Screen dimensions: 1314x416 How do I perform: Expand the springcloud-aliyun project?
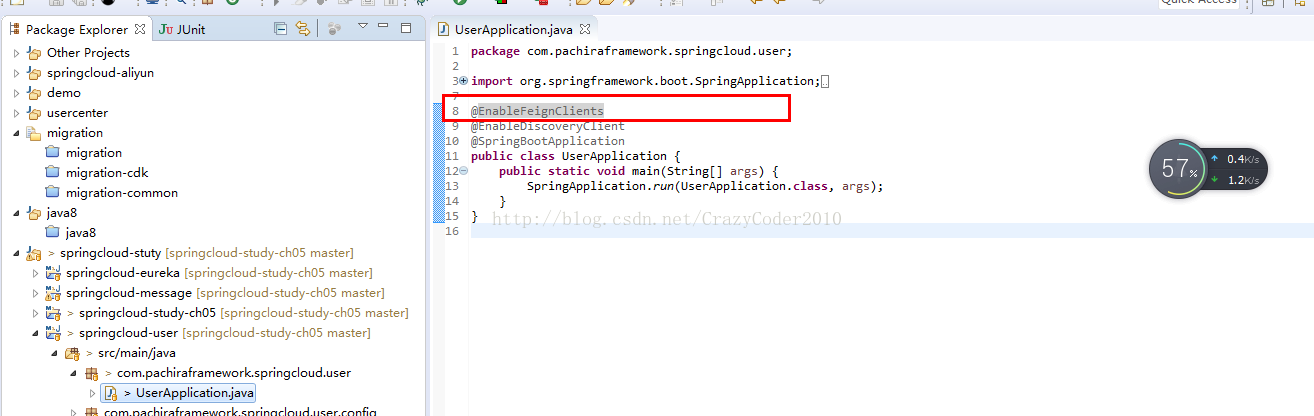pyautogui.click(x=17, y=72)
